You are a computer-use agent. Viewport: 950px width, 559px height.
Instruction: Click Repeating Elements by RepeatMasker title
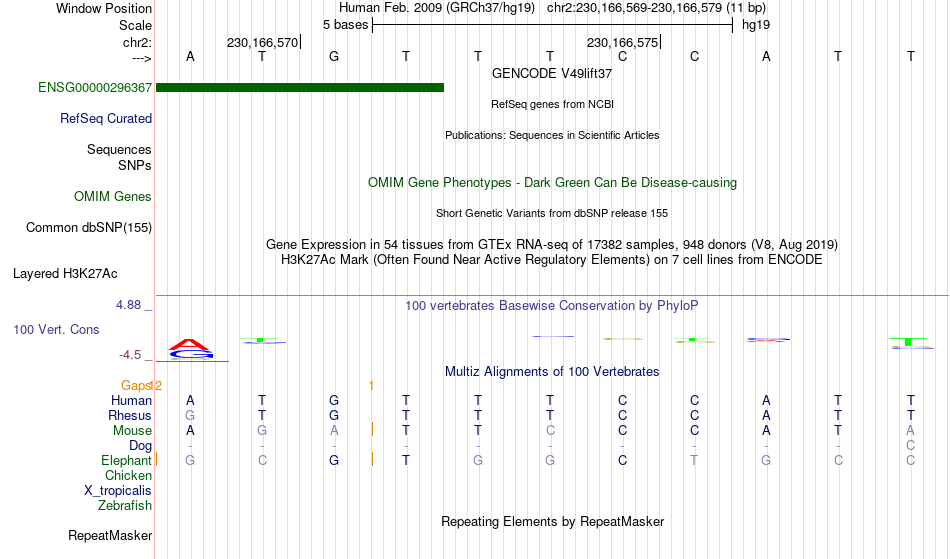[552, 522]
